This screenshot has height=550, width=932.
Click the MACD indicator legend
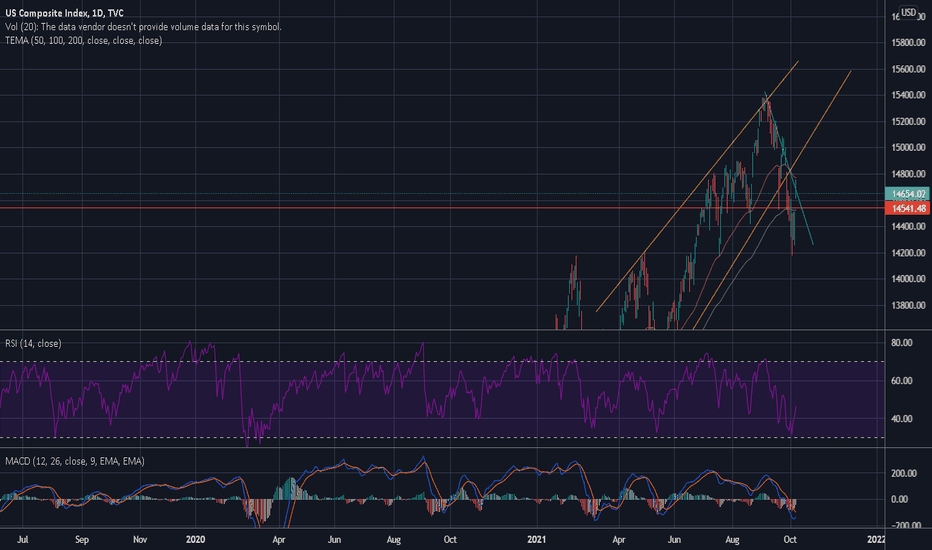click(75, 461)
